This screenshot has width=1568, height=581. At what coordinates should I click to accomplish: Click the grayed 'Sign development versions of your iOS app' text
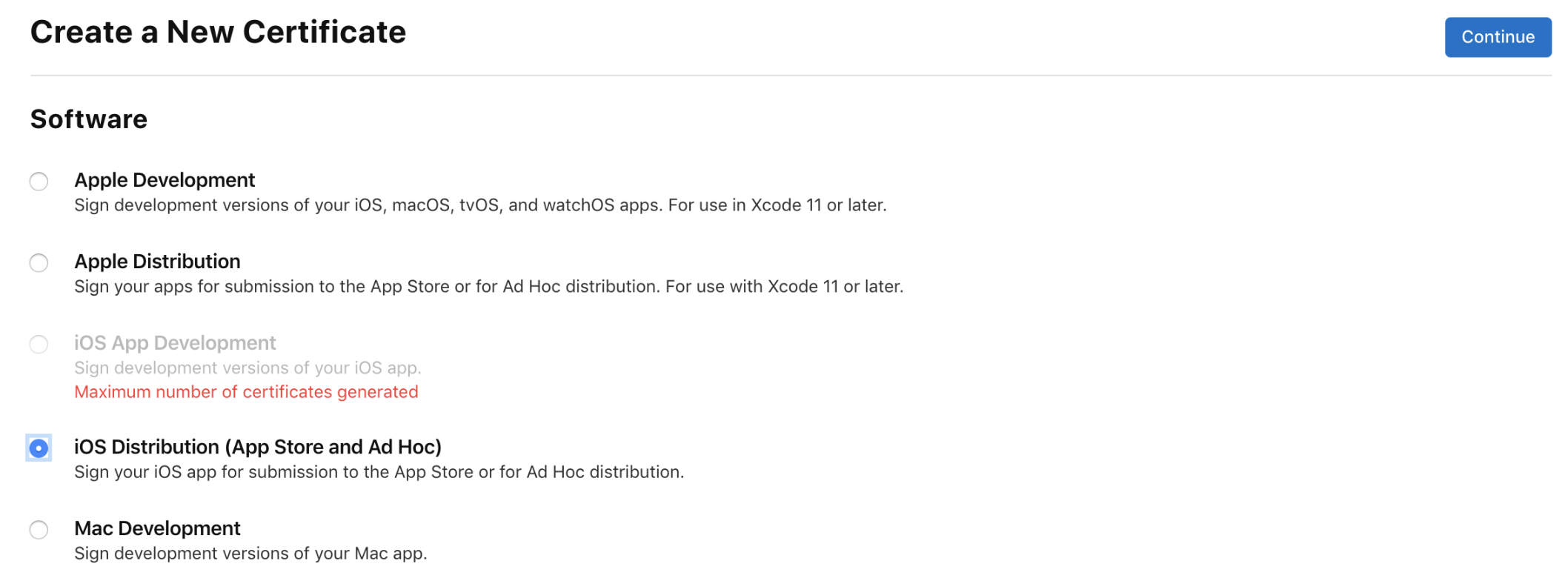coord(248,368)
